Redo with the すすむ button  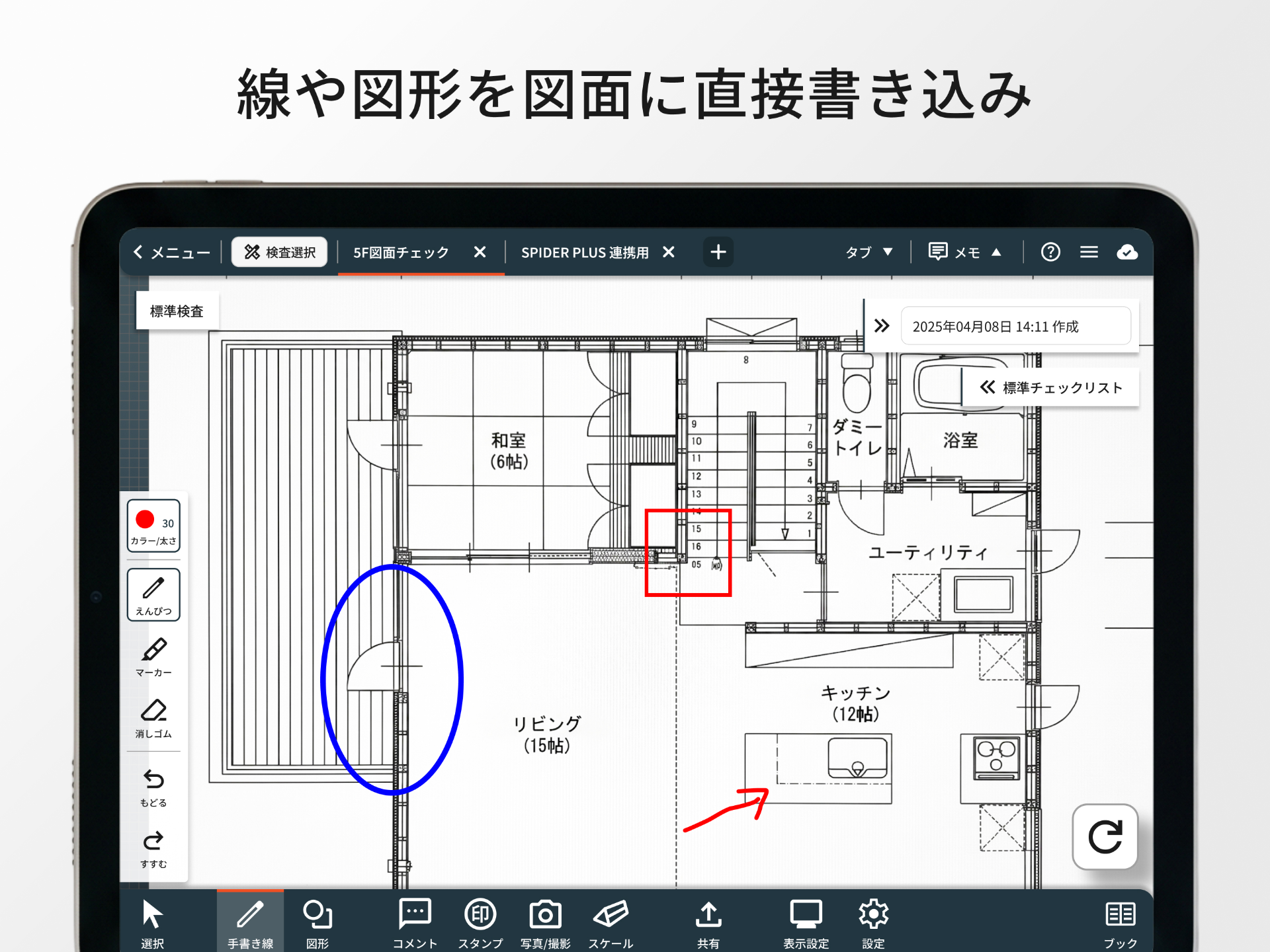[x=153, y=849]
